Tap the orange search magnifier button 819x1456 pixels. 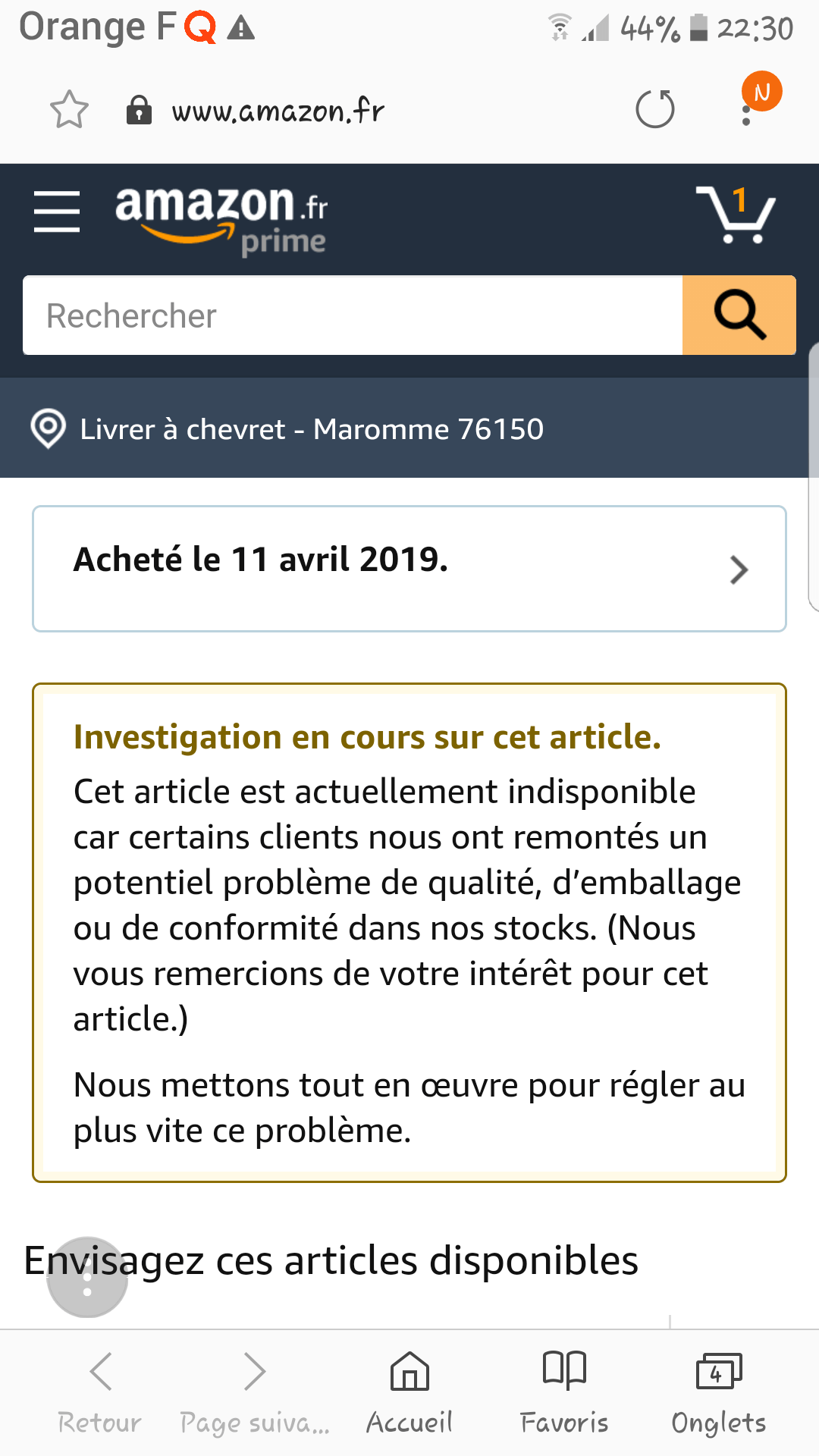click(739, 315)
